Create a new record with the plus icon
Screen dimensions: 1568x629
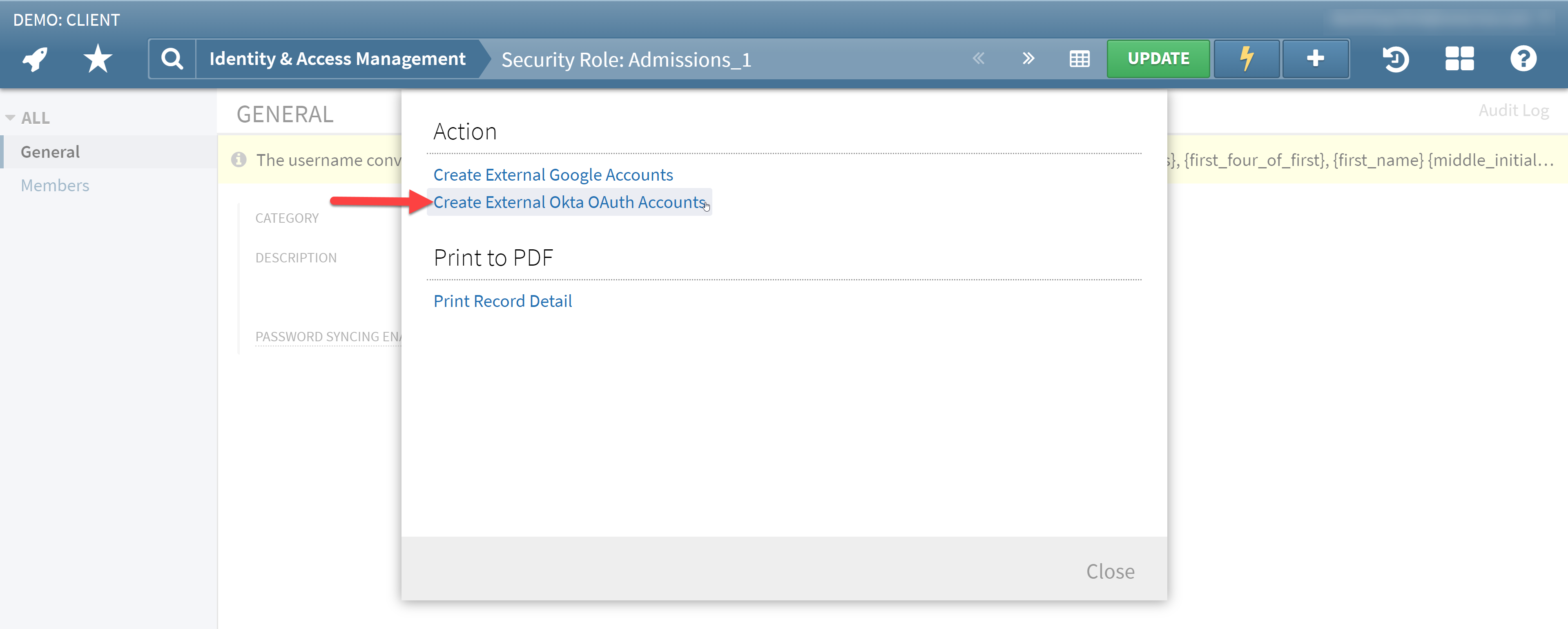pyautogui.click(x=1315, y=58)
